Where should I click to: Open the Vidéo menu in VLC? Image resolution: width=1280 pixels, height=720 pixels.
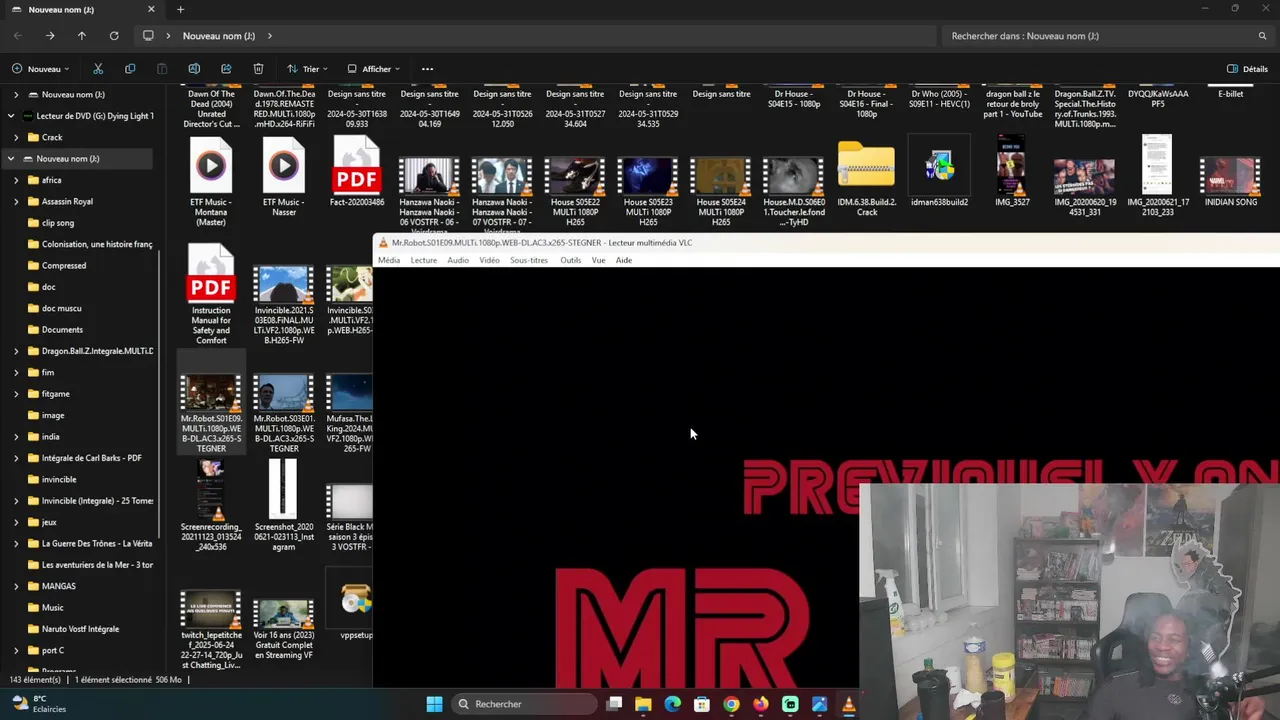click(489, 260)
